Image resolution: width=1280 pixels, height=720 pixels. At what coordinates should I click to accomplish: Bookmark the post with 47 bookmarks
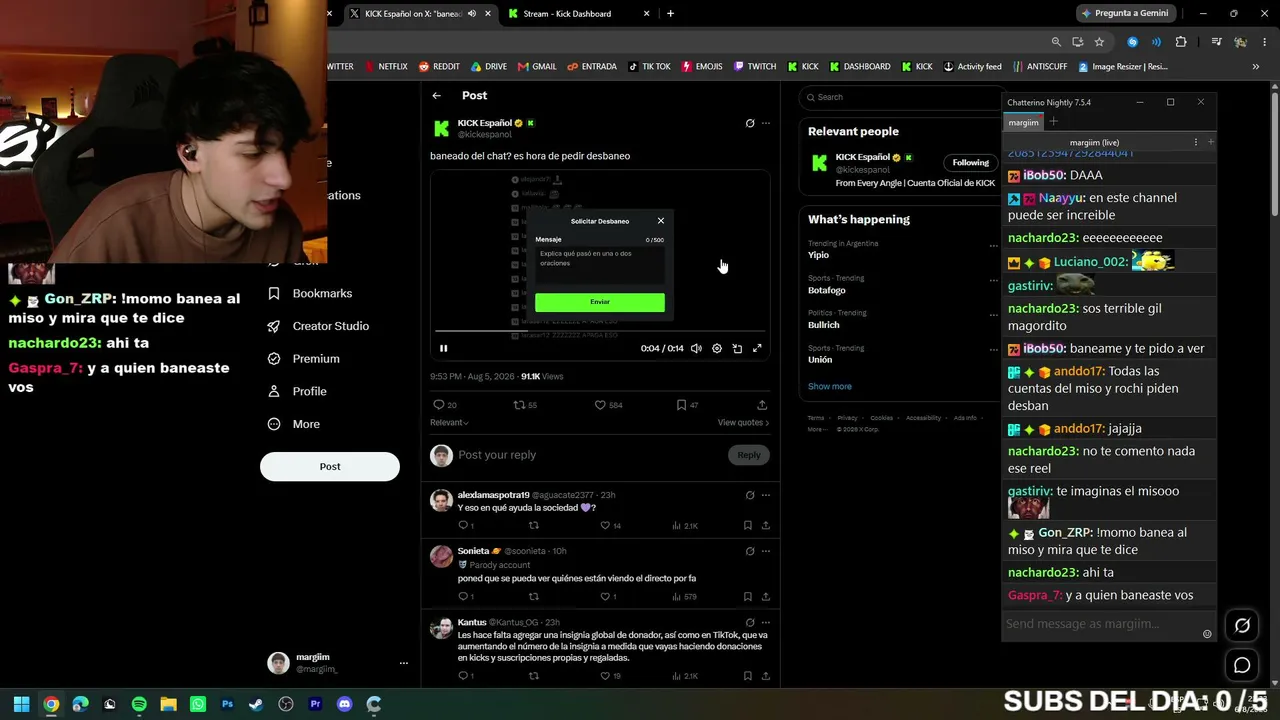point(681,405)
